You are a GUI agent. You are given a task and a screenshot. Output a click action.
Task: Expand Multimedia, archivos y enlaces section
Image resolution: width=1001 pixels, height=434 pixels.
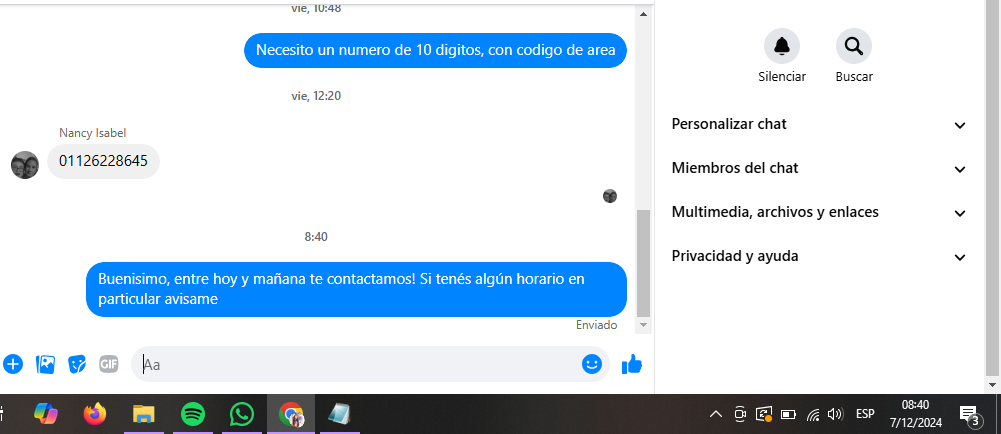pyautogui.click(x=819, y=213)
